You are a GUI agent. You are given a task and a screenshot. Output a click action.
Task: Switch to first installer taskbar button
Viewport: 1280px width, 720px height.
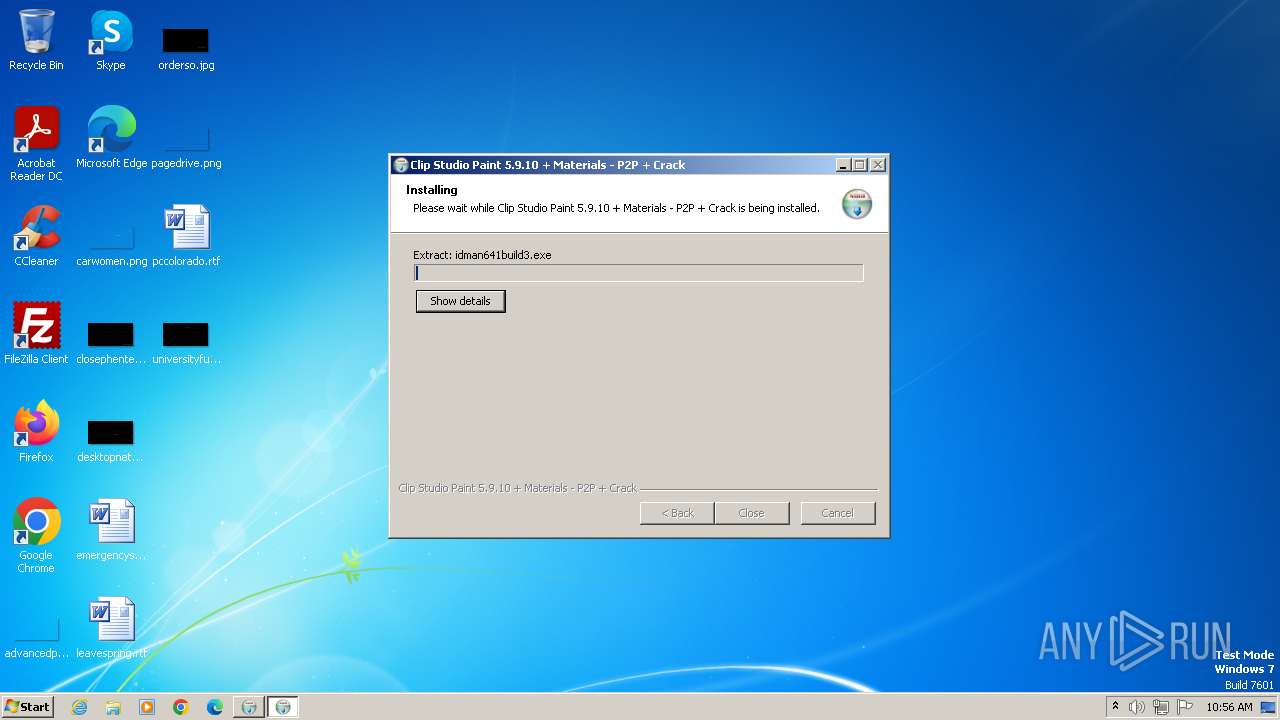[249, 707]
